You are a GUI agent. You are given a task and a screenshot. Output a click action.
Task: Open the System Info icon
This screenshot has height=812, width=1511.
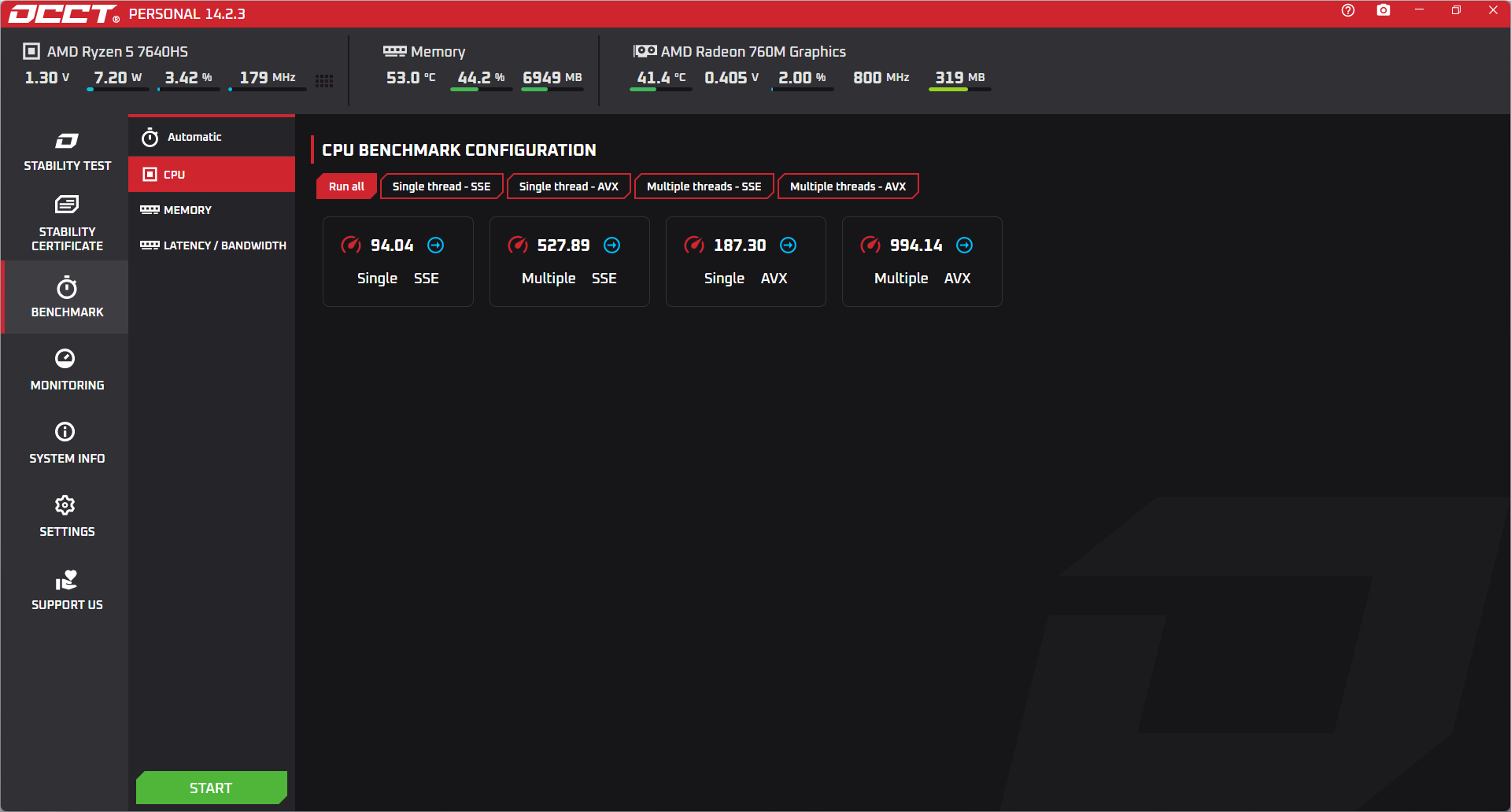[x=65, y=432]
